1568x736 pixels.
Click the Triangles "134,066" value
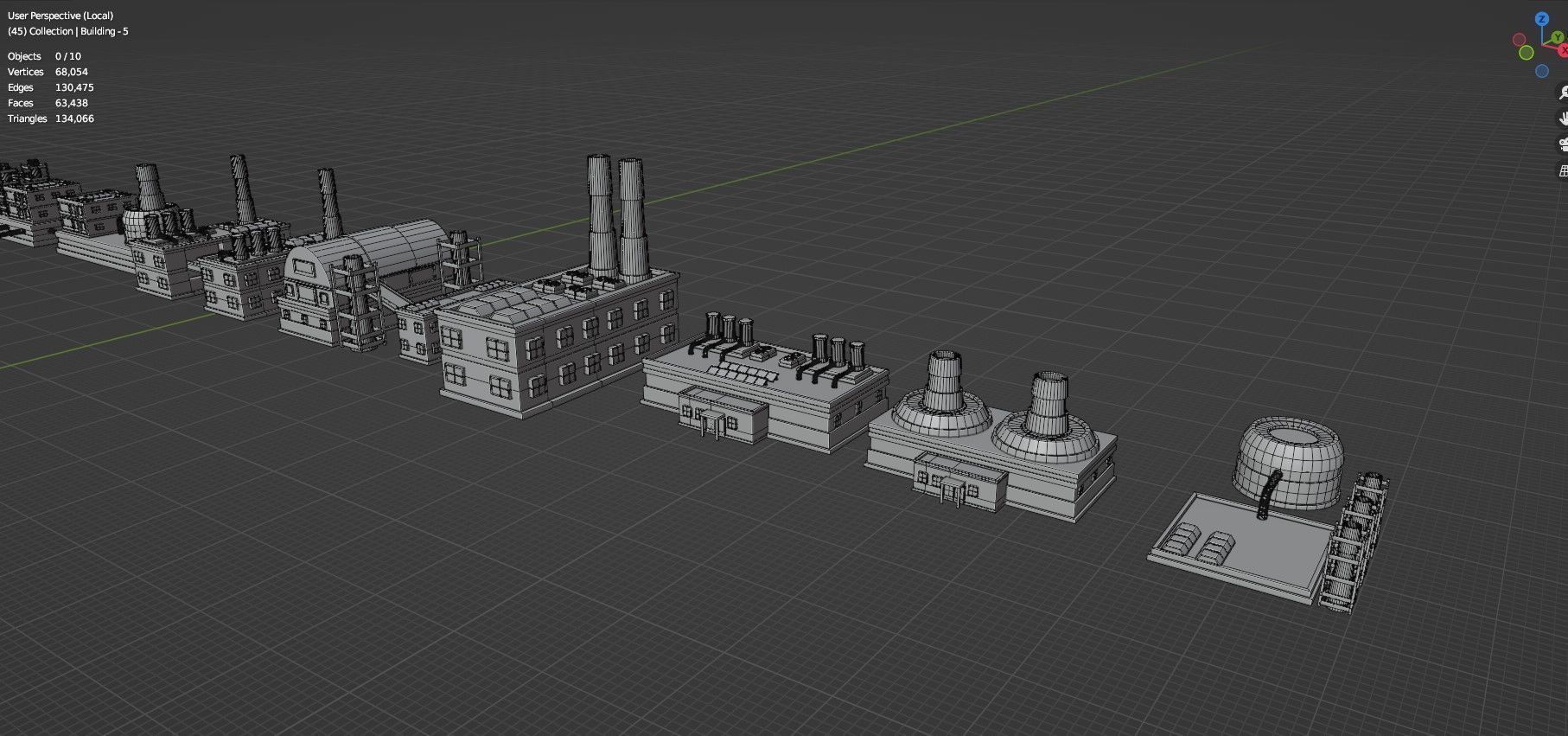[74, 118]
